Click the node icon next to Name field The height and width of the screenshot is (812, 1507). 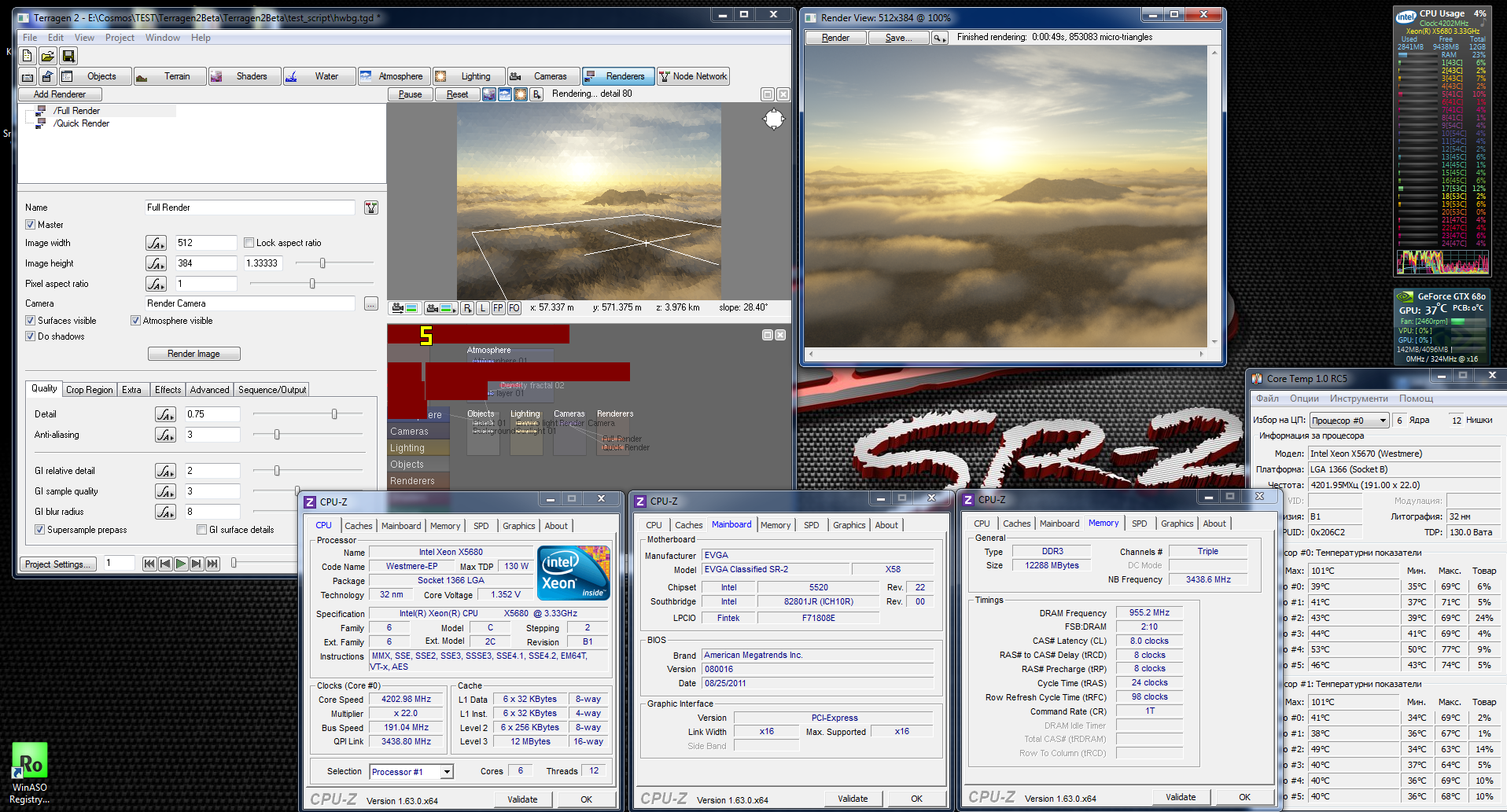pyautogui.click(x=371, y=208)
